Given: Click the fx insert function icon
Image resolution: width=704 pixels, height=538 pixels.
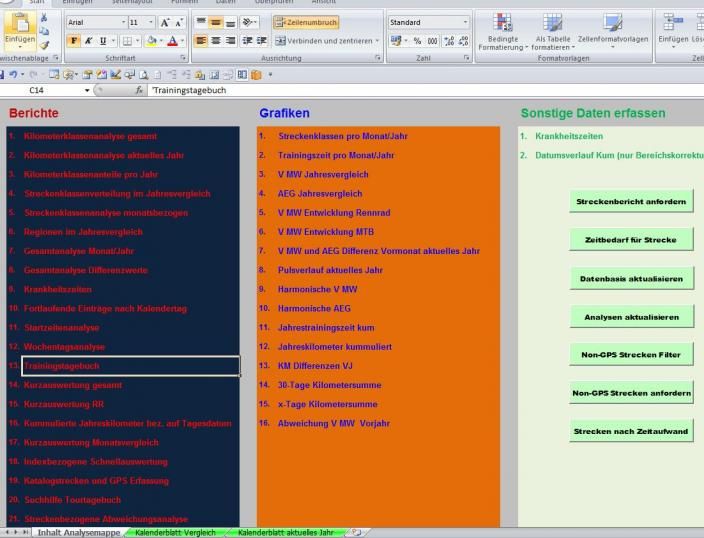Looking at the screenshot, I should point(139,90).
